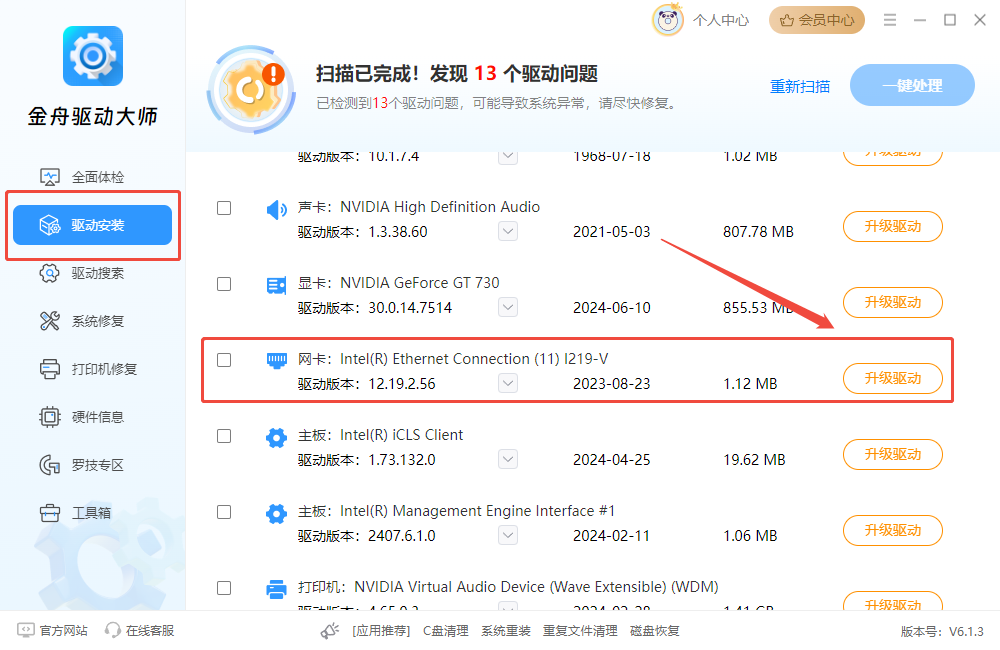Click the 金舟驱动大师 gear logo
1000x650 pixels.
coord(93,56)
